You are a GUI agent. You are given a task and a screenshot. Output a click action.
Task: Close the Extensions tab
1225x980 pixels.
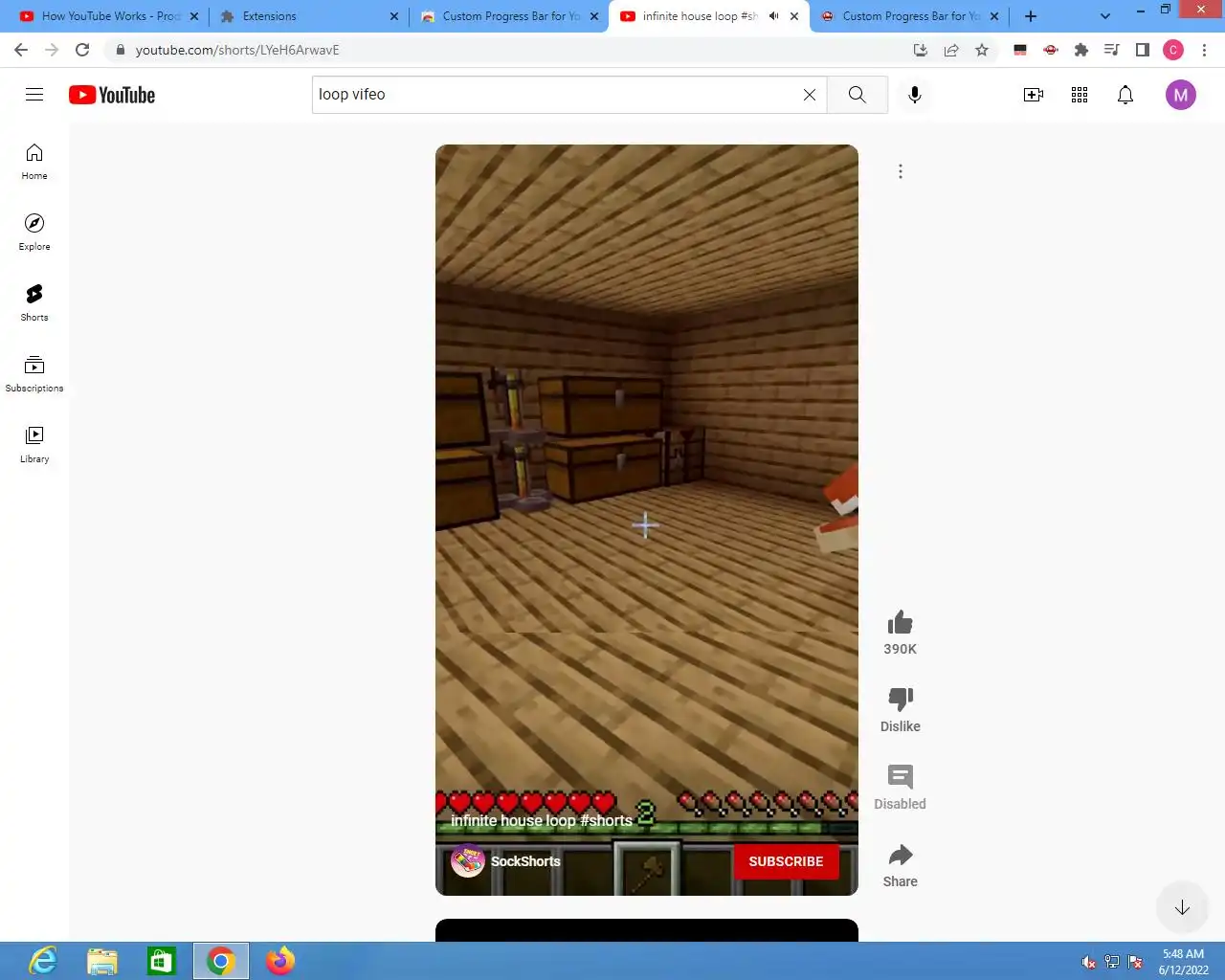pos(394,16)
